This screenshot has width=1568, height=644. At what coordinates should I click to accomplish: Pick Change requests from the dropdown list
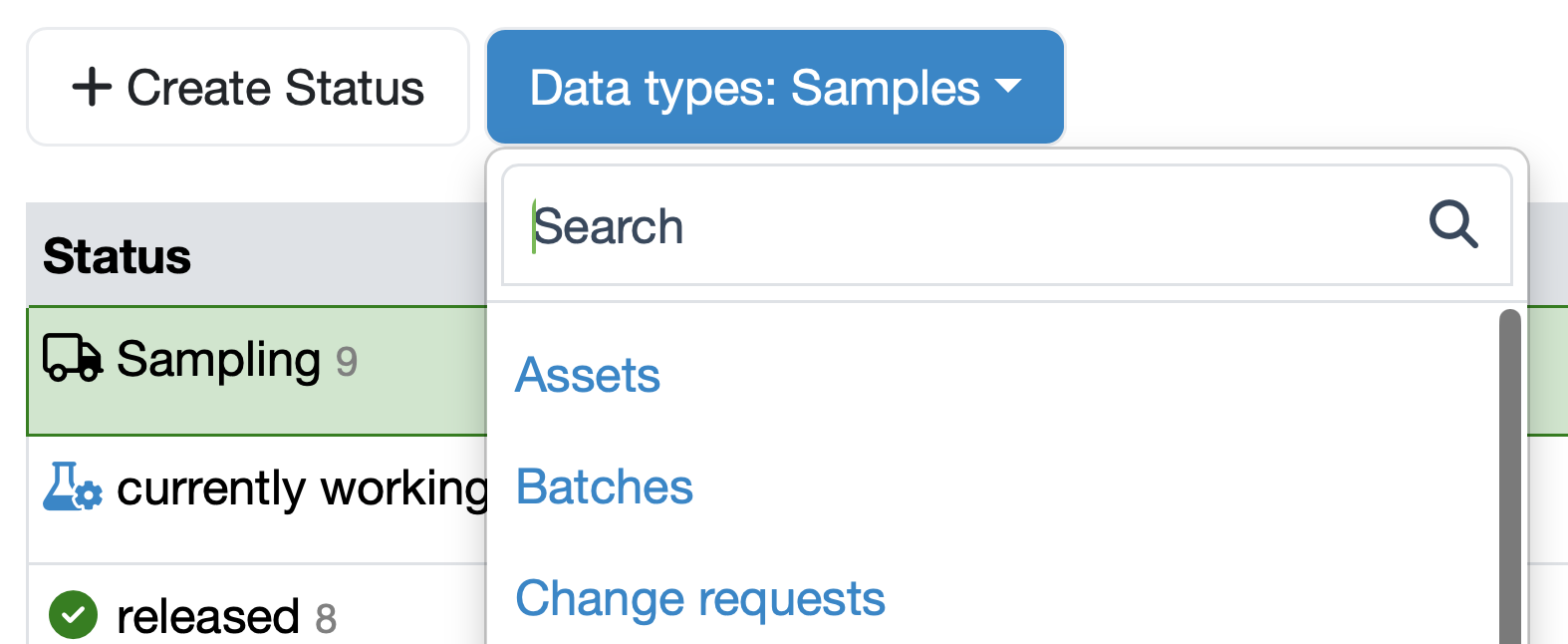point(699,599)
